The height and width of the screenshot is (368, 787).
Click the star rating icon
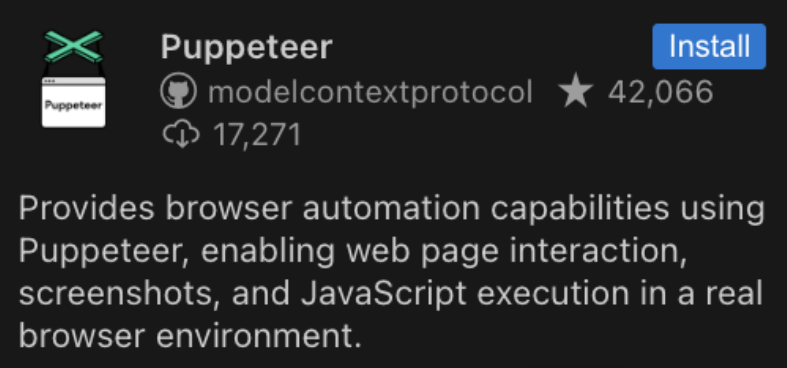tap(575, 92)
